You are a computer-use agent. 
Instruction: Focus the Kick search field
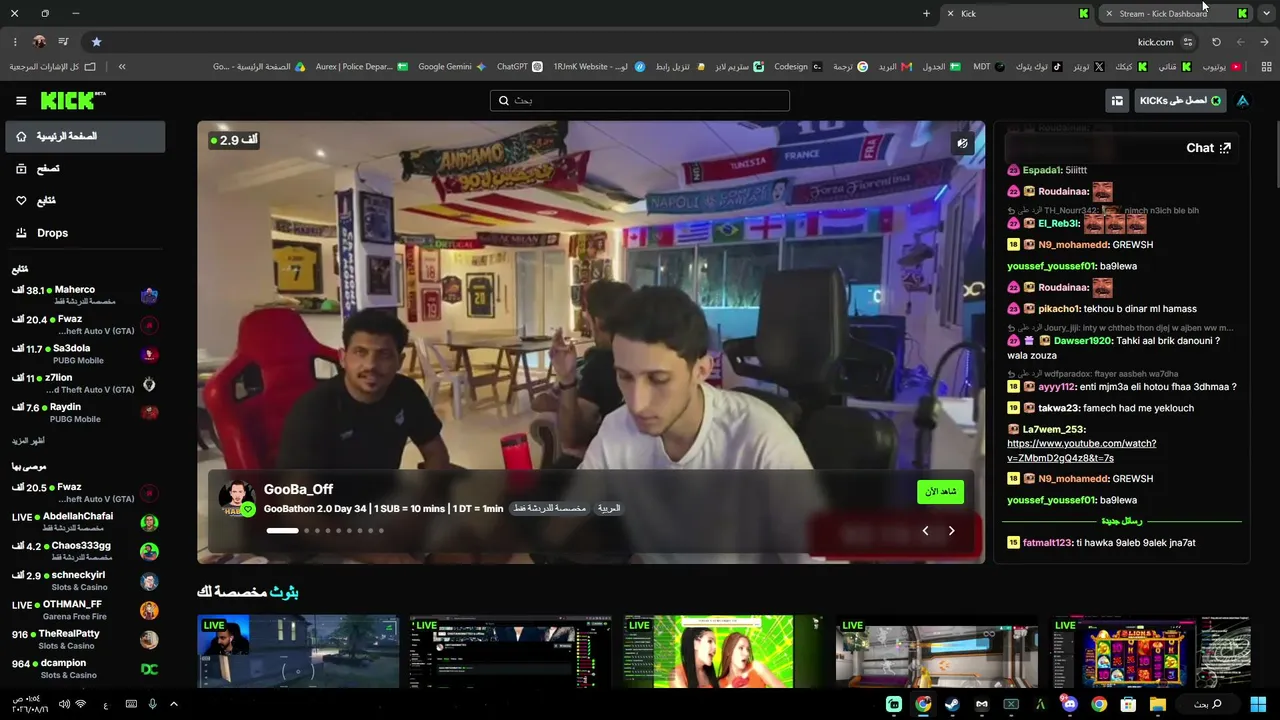pos(640,100)
